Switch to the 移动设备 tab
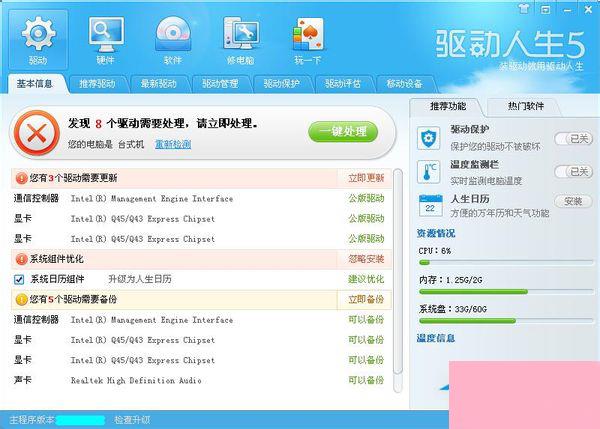This screenshot has width=600, height=429. 404,84
